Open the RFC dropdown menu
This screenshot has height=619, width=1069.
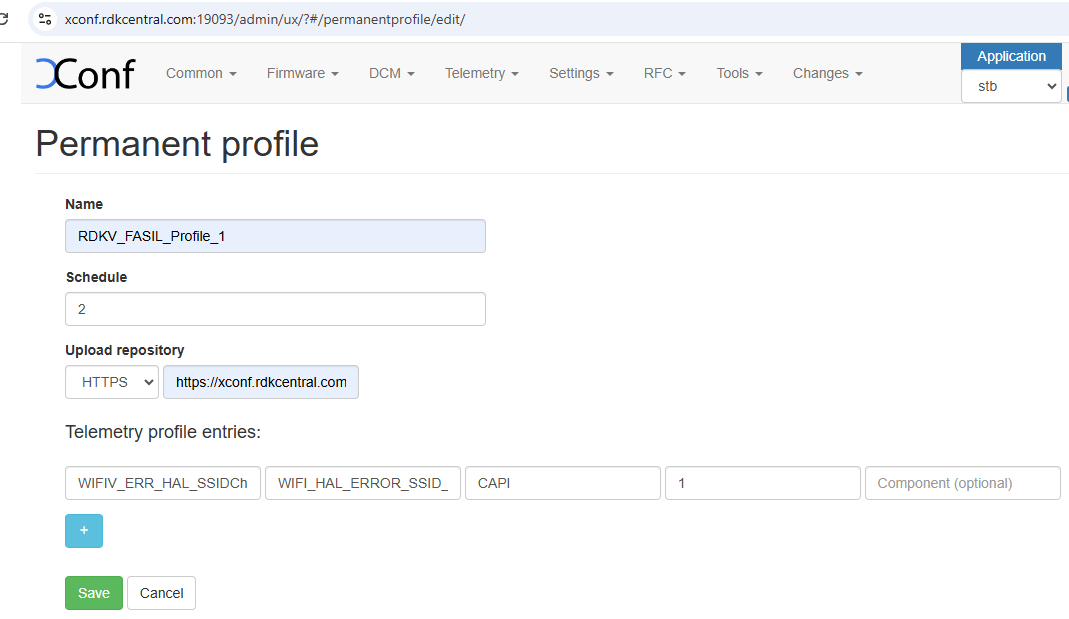(x=664, y=73)
